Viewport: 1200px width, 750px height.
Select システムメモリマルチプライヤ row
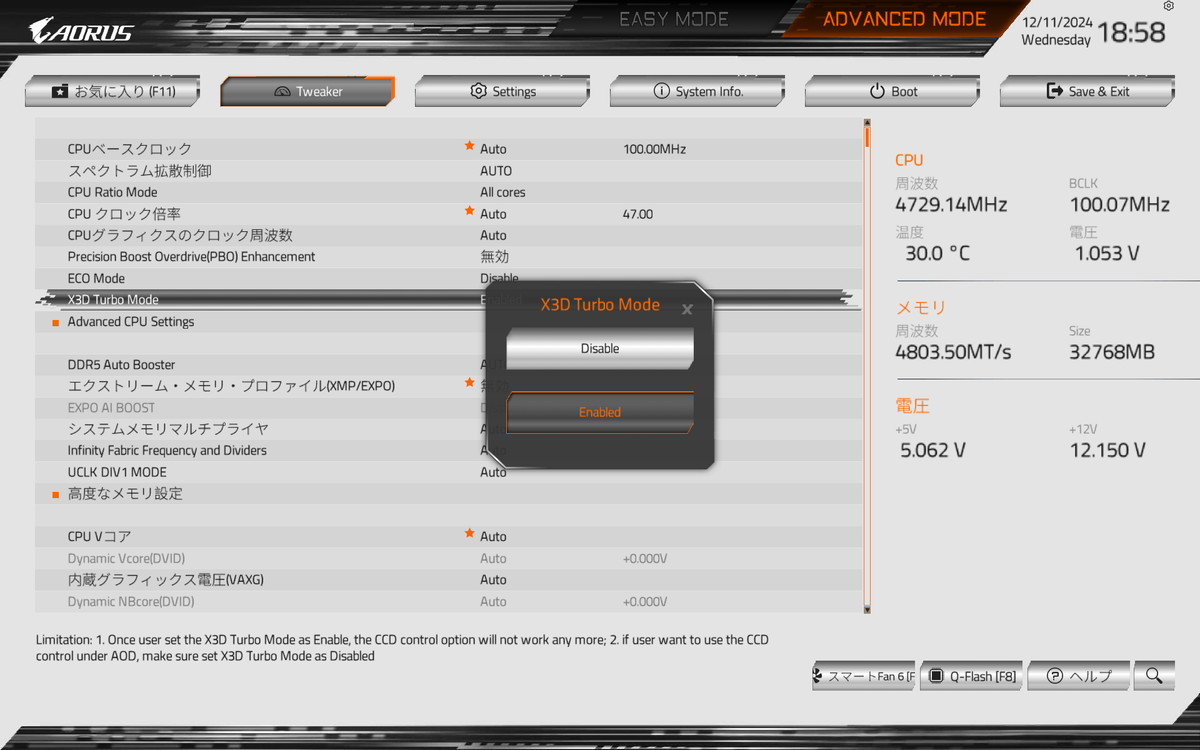point(448,429)
